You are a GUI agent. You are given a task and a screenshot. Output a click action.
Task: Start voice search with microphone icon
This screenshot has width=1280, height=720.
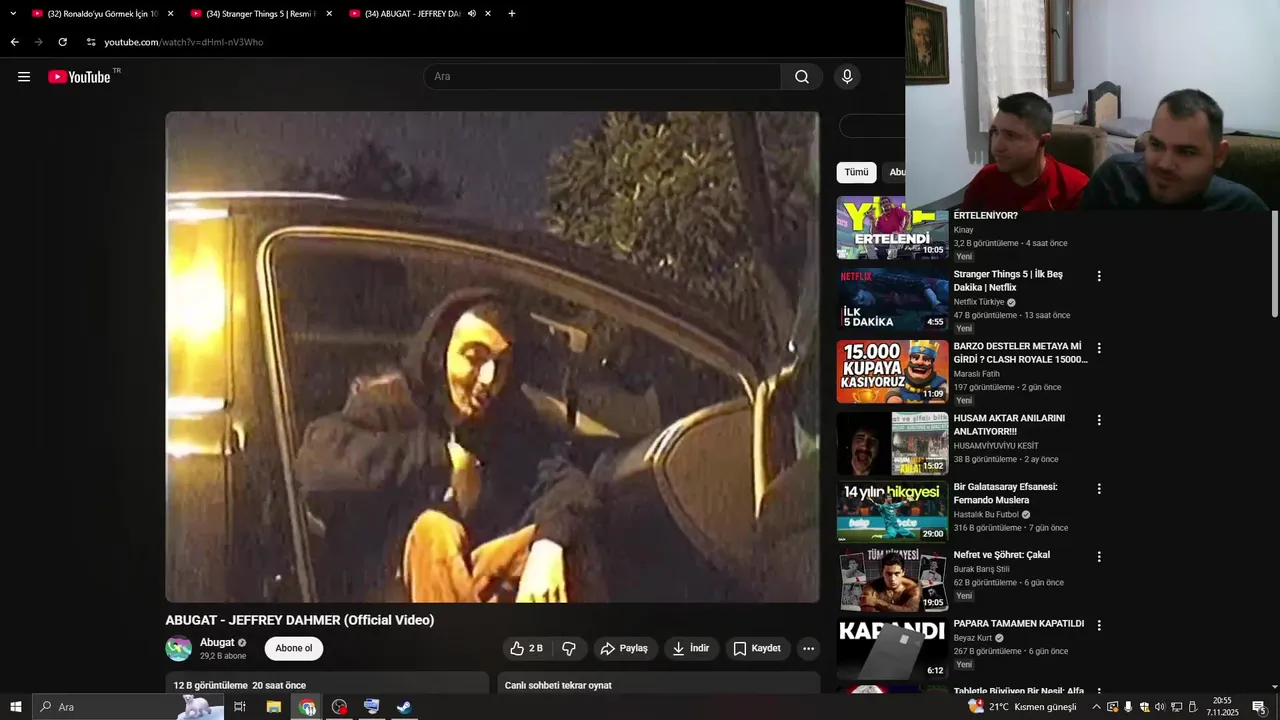tap(847, 77)
